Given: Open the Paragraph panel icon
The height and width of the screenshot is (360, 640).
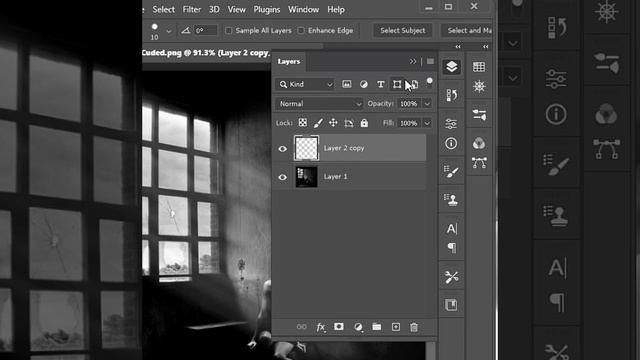Looking at the screenshot, I should (x=451, y=248).
